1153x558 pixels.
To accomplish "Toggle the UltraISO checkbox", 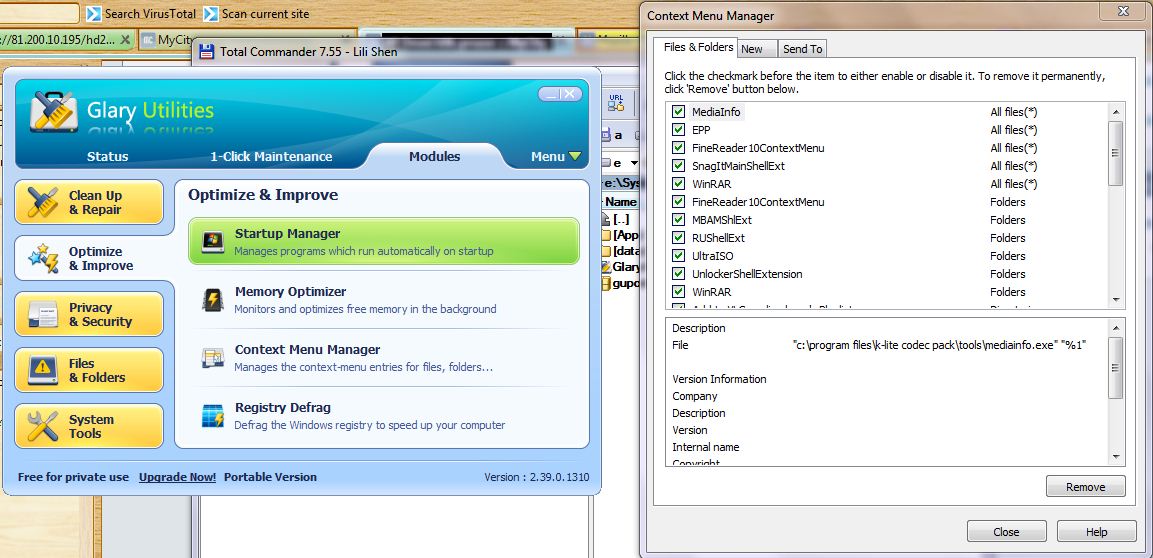I will tap(678, 256).
